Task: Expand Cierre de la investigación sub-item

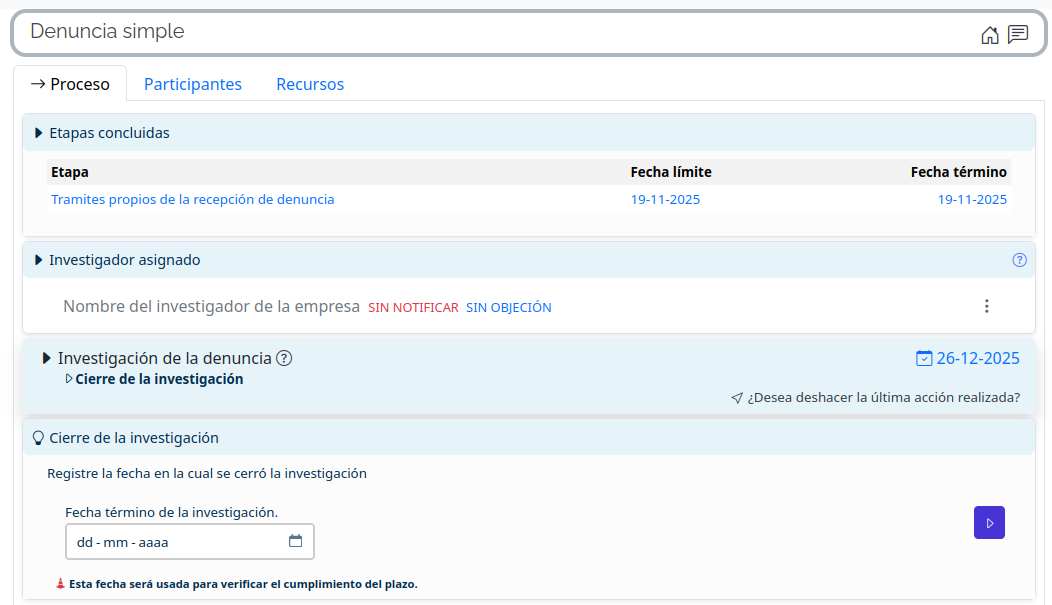Action: 69,379
